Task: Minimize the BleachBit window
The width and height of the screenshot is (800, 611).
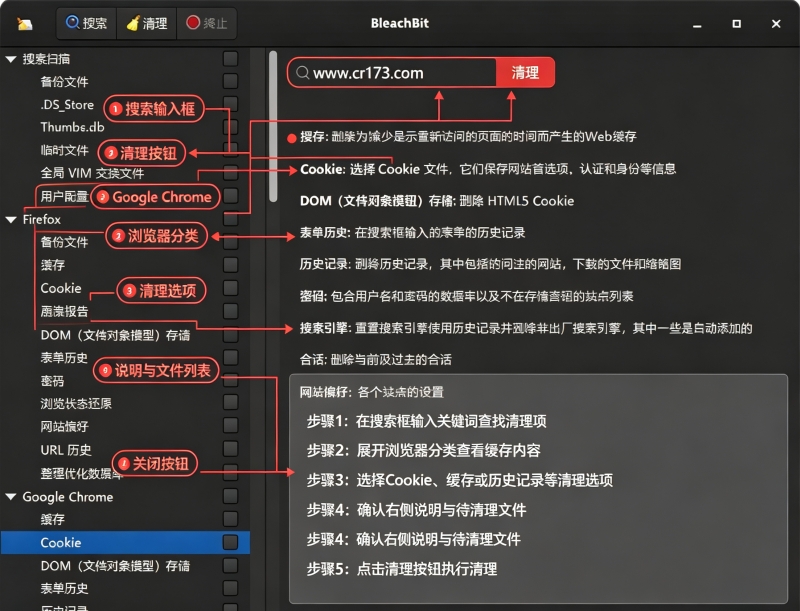Action: point(697,24)
